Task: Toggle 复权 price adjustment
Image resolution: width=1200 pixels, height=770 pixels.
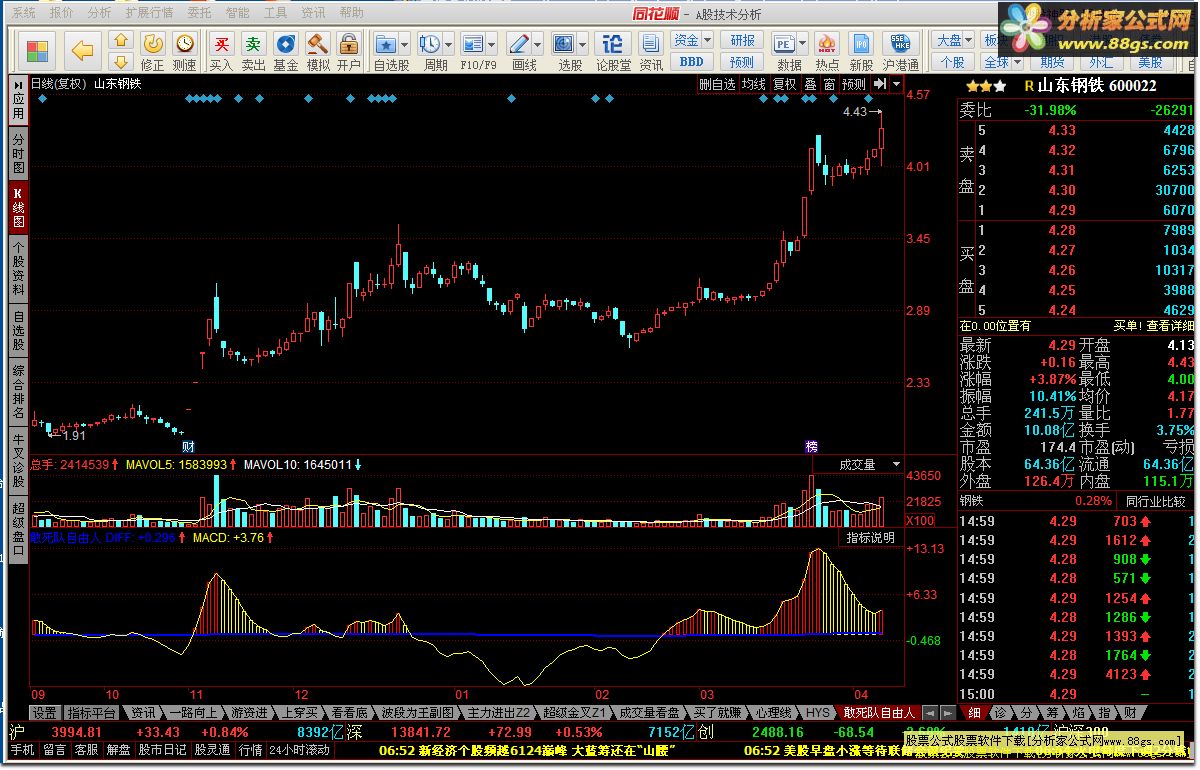Action: click(785, 85)
